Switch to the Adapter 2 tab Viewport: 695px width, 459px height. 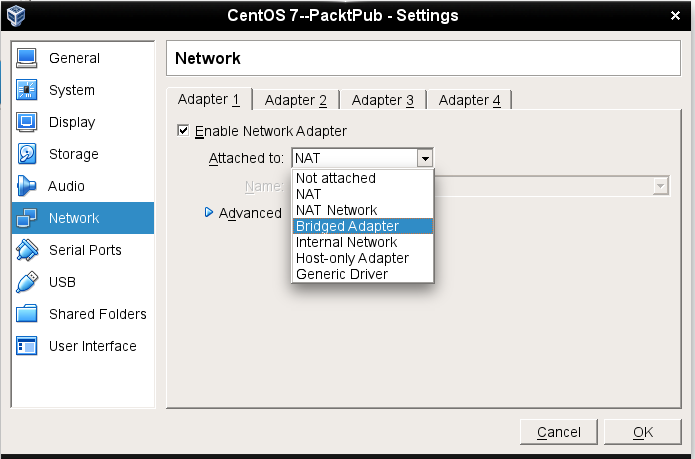pyautogui.click(x=296, y=100)
